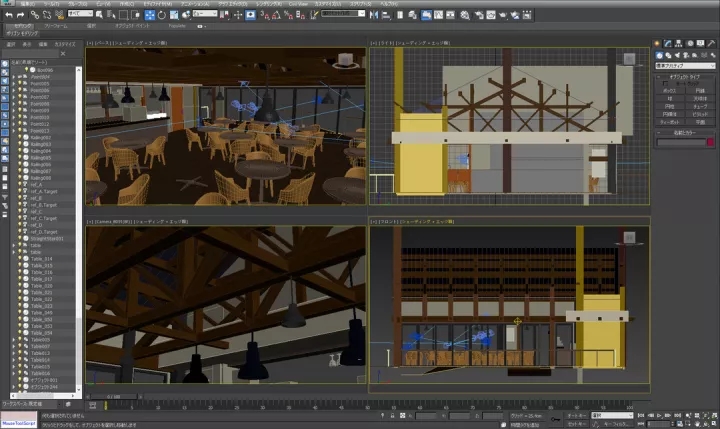Click the Box primitive button
The height and width of the screenshot is (429, 720).
point(669,90)
